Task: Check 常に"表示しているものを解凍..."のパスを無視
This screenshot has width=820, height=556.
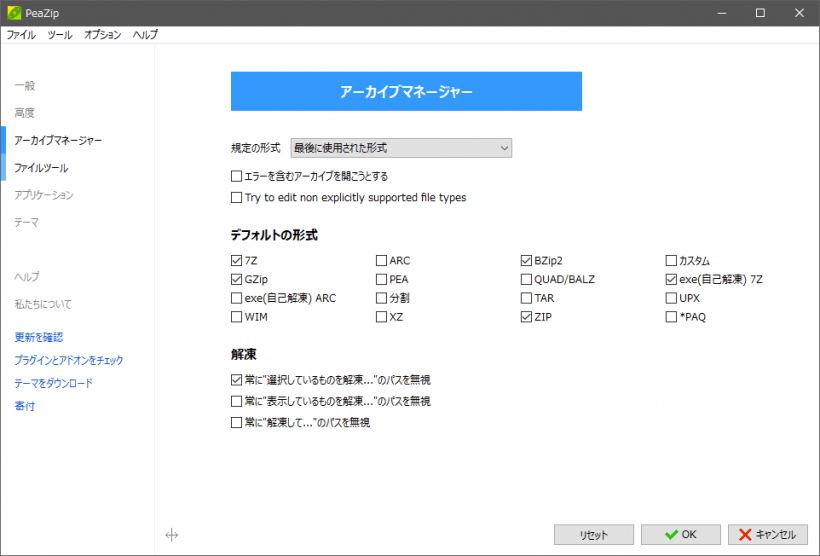Action: click(236, 401)
